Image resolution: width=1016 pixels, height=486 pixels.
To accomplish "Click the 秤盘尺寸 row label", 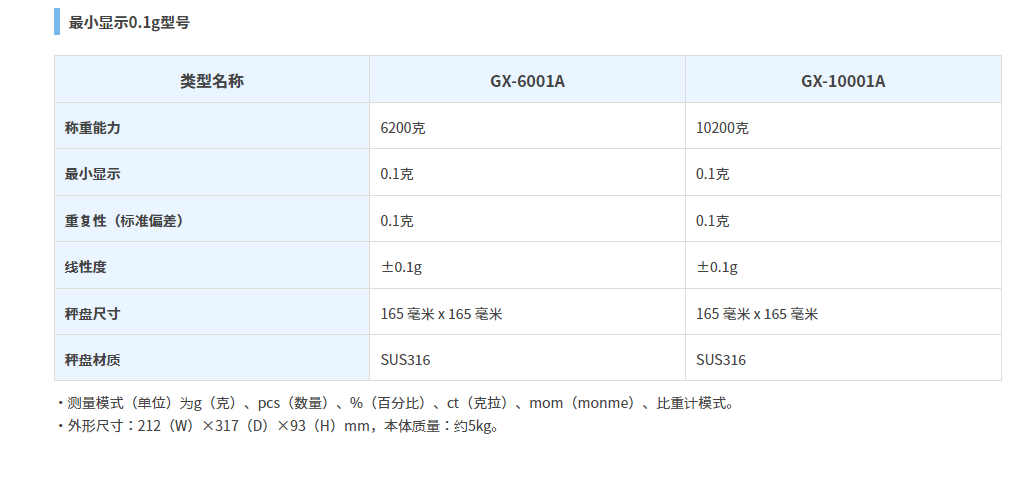I will tap(93, 314).
